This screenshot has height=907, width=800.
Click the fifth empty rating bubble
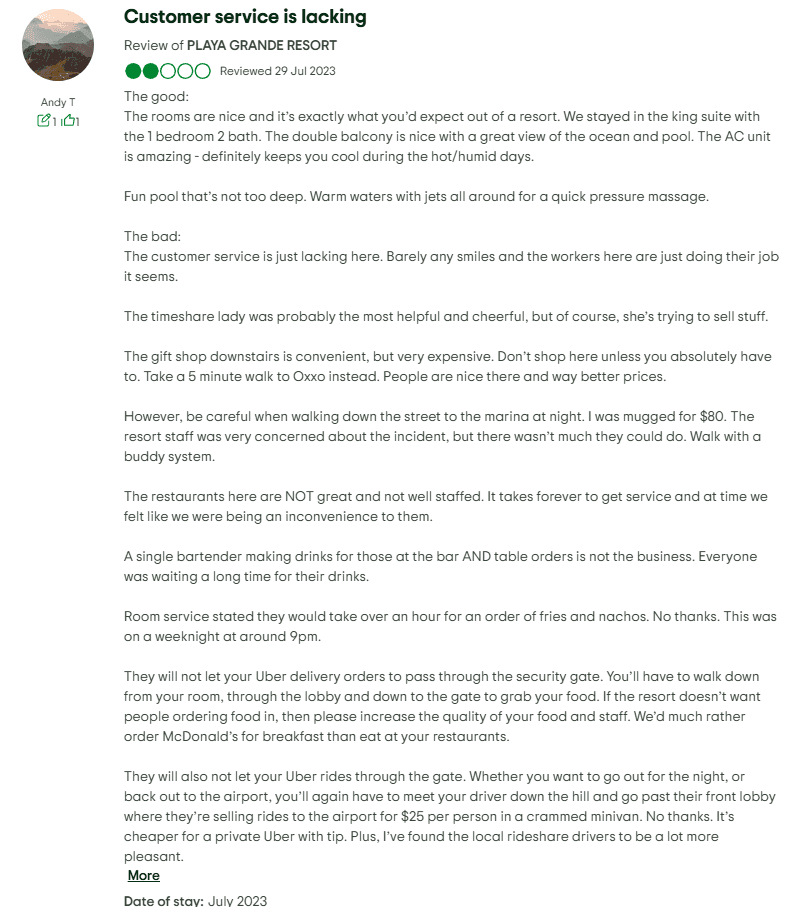(x=202, y=71)
